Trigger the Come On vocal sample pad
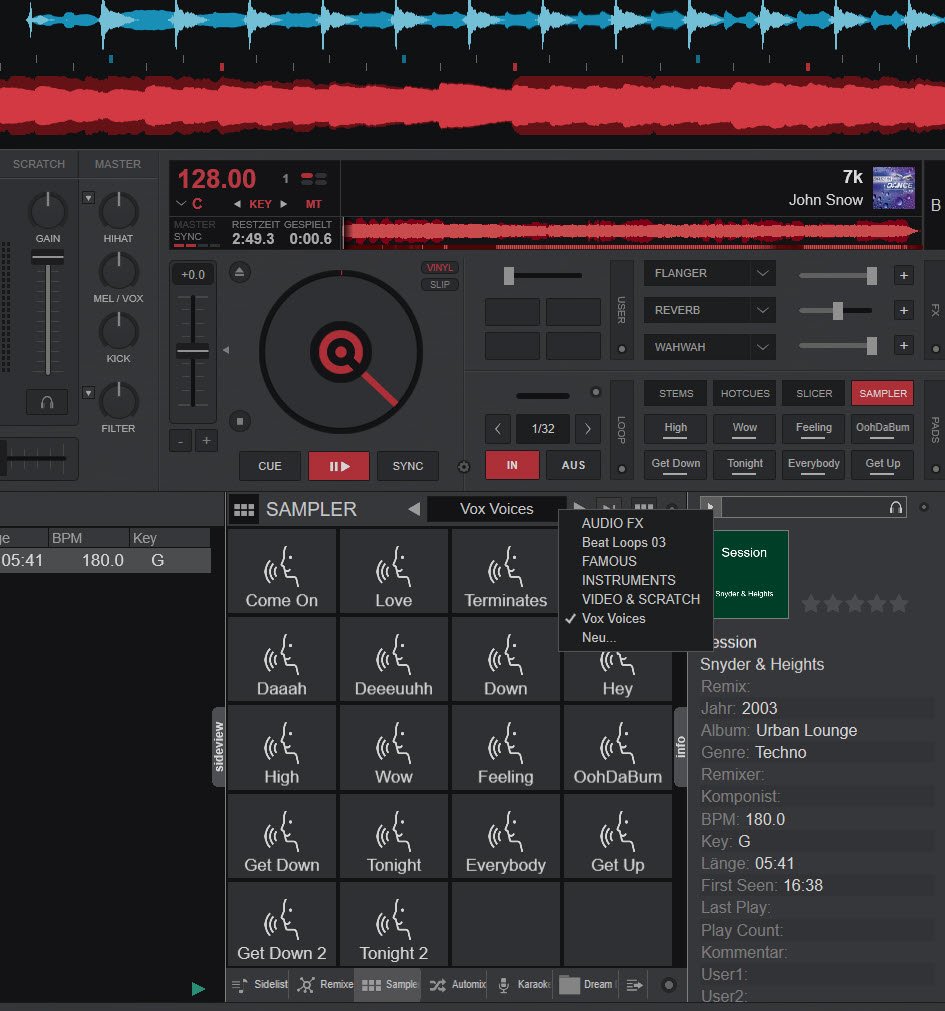 (x=281, y=572)
